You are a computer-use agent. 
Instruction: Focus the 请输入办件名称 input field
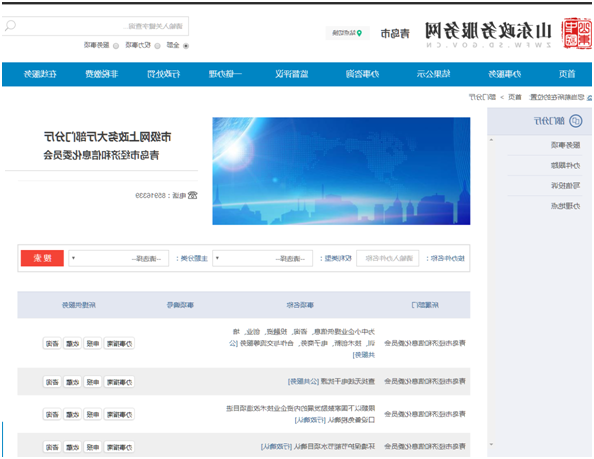(x=388, y=259)
